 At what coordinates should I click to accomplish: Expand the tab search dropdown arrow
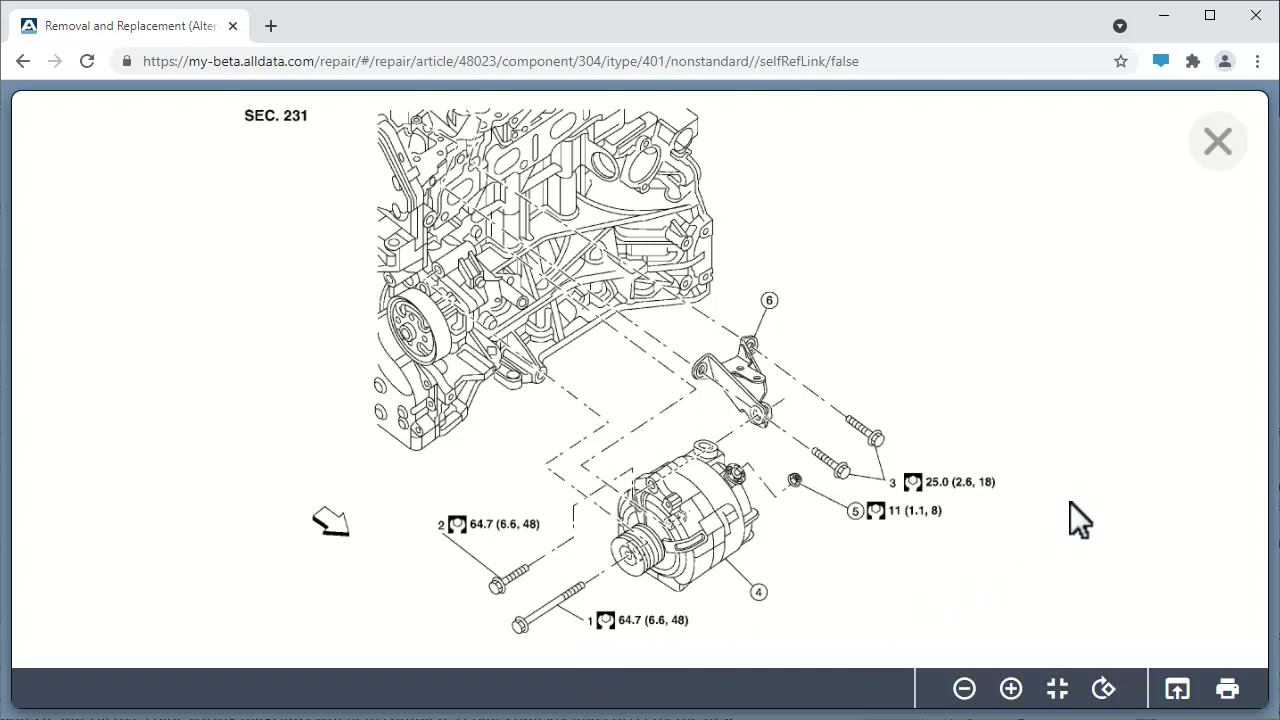point(1120,26)
